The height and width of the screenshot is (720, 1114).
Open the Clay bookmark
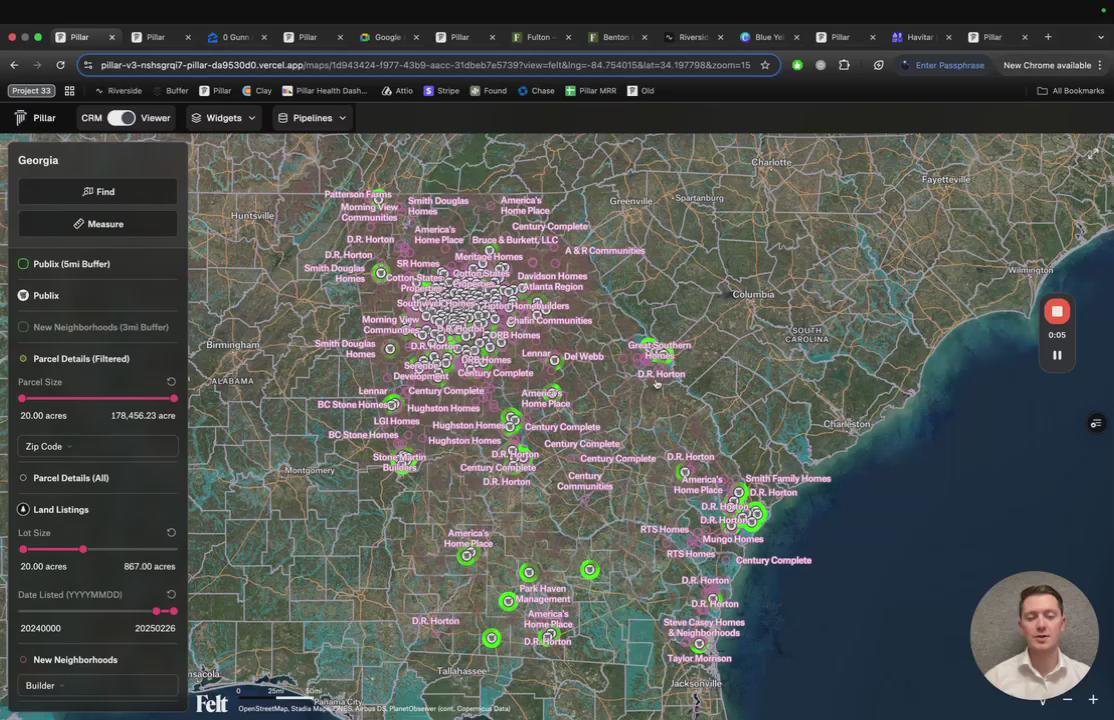(257, 91)
